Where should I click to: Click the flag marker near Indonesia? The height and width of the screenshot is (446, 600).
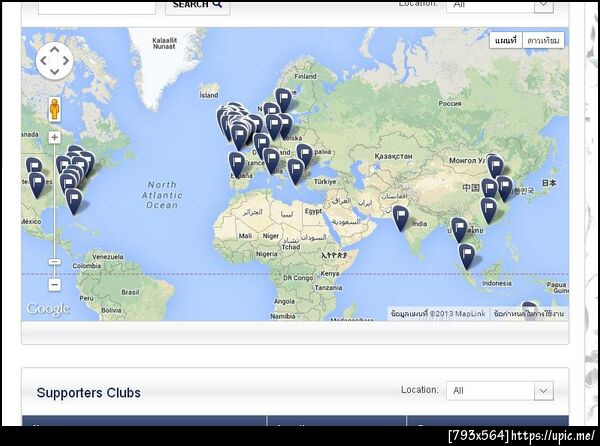pos(466,256)
